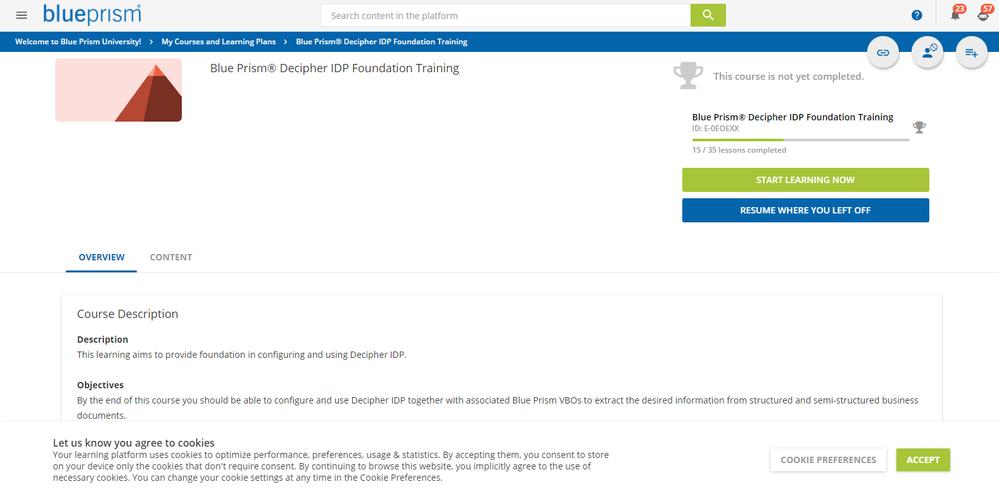The width and height of the screenshot is (999, 489).
Task: Open Cookie Preferences
Action: 828,460
